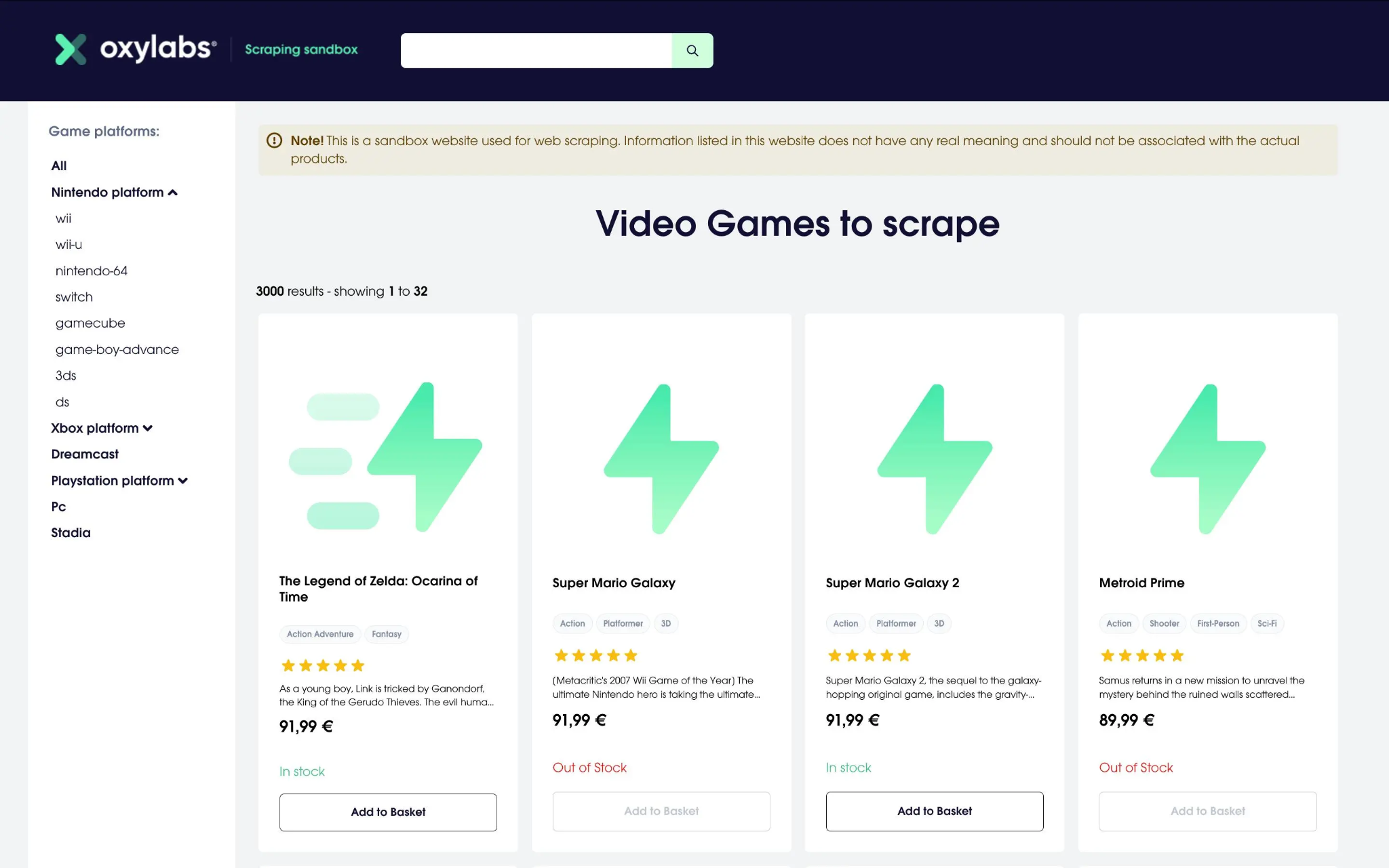Open the Super Mario Galaxy thumbnail image
Viewport: 1389px width, 868px height.
point(661,459)
